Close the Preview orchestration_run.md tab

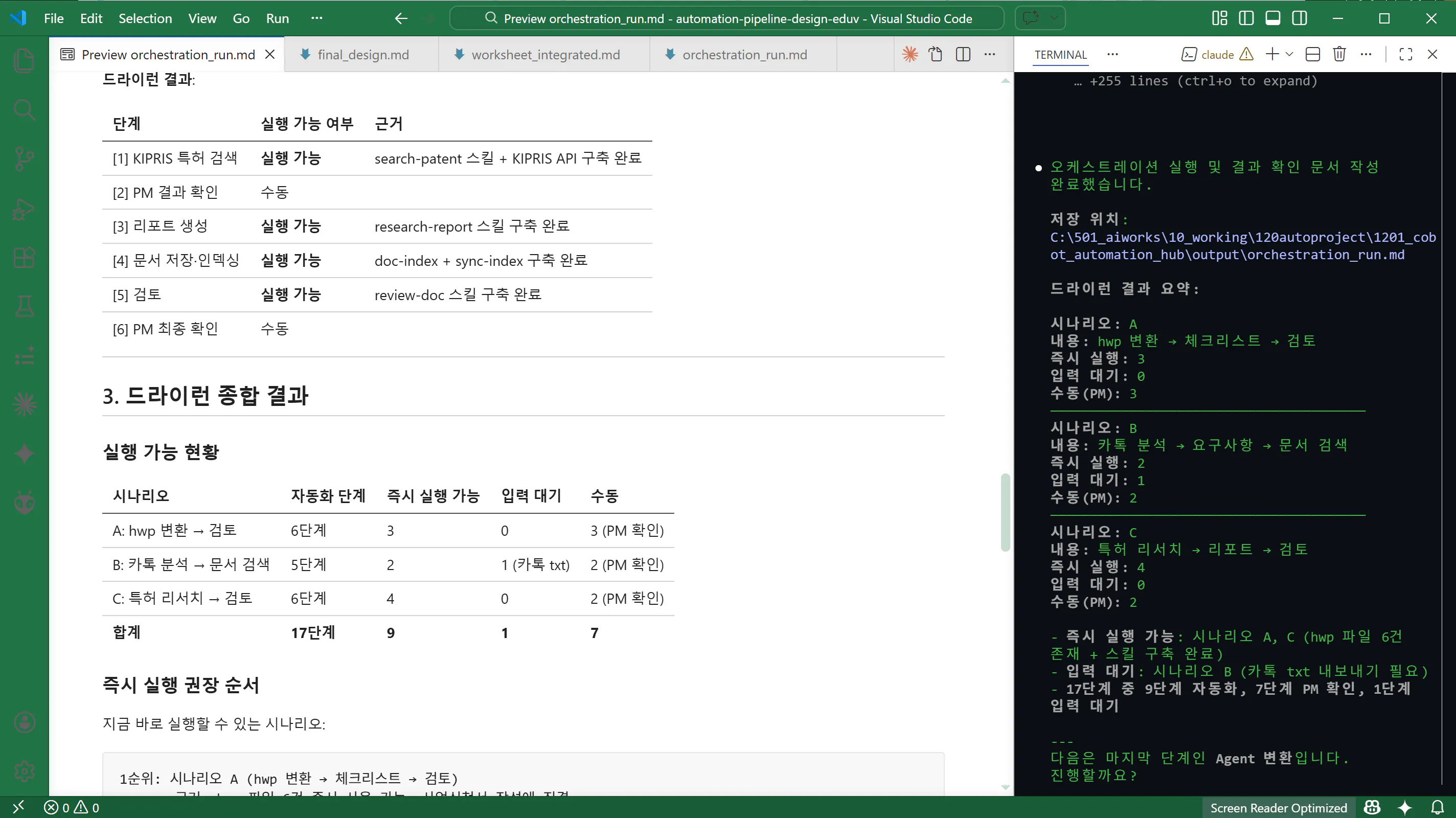(x=270, y=54)
